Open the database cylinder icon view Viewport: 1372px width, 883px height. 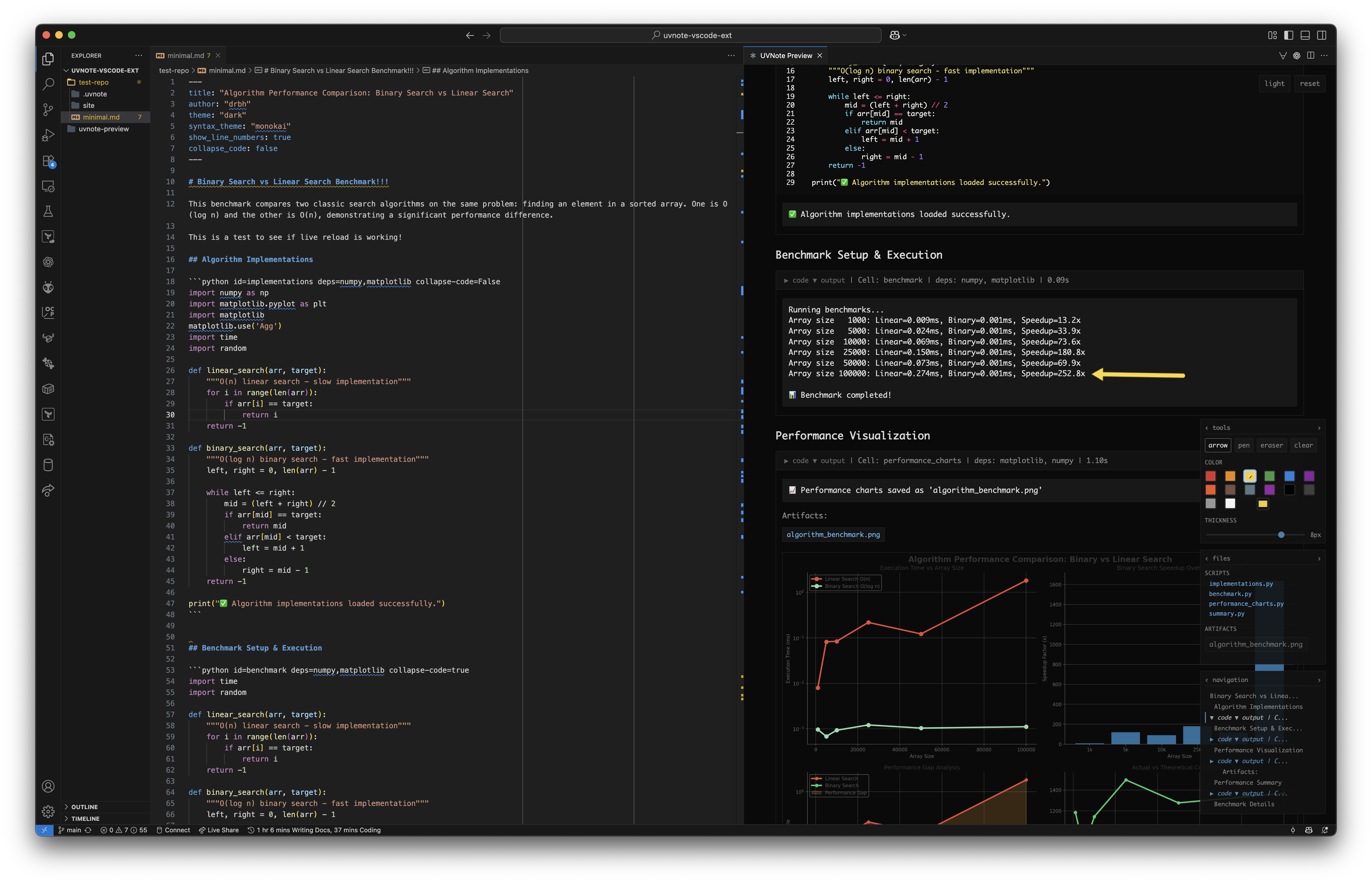pyautogui.click(x=48, y=465)
